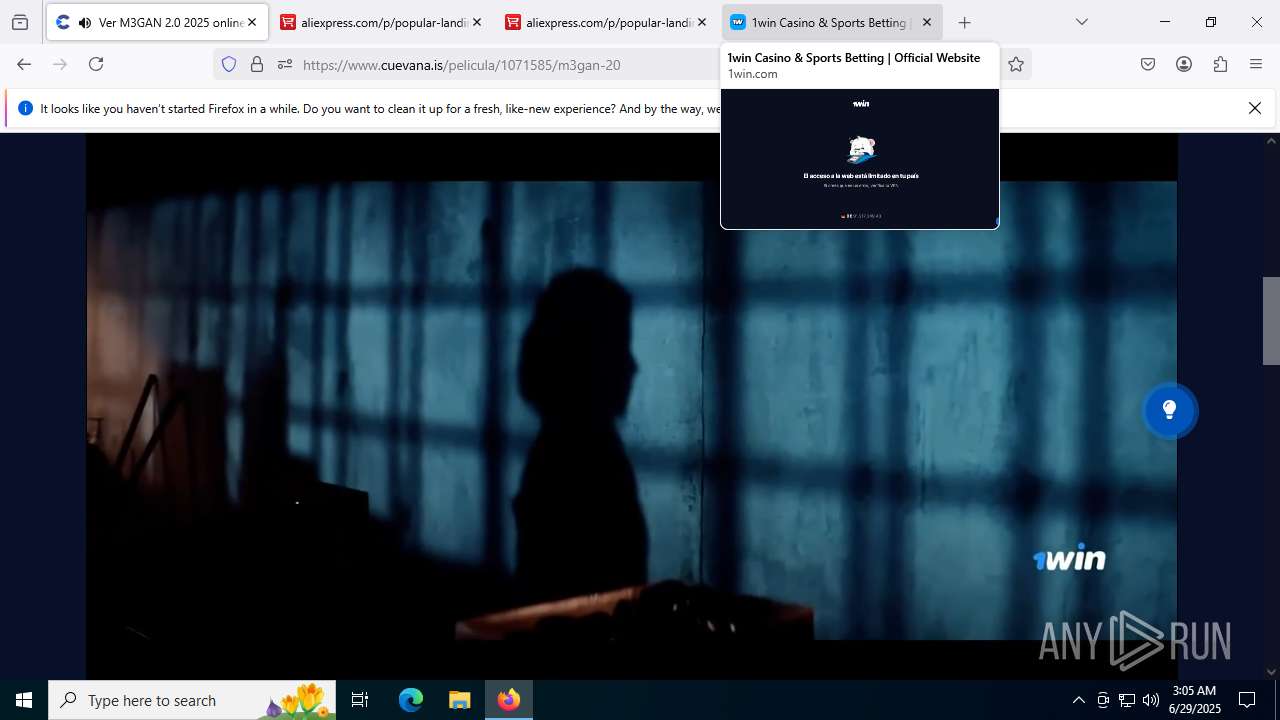Go forward one page
This screenshot has width=1280, height=720.
60,64
